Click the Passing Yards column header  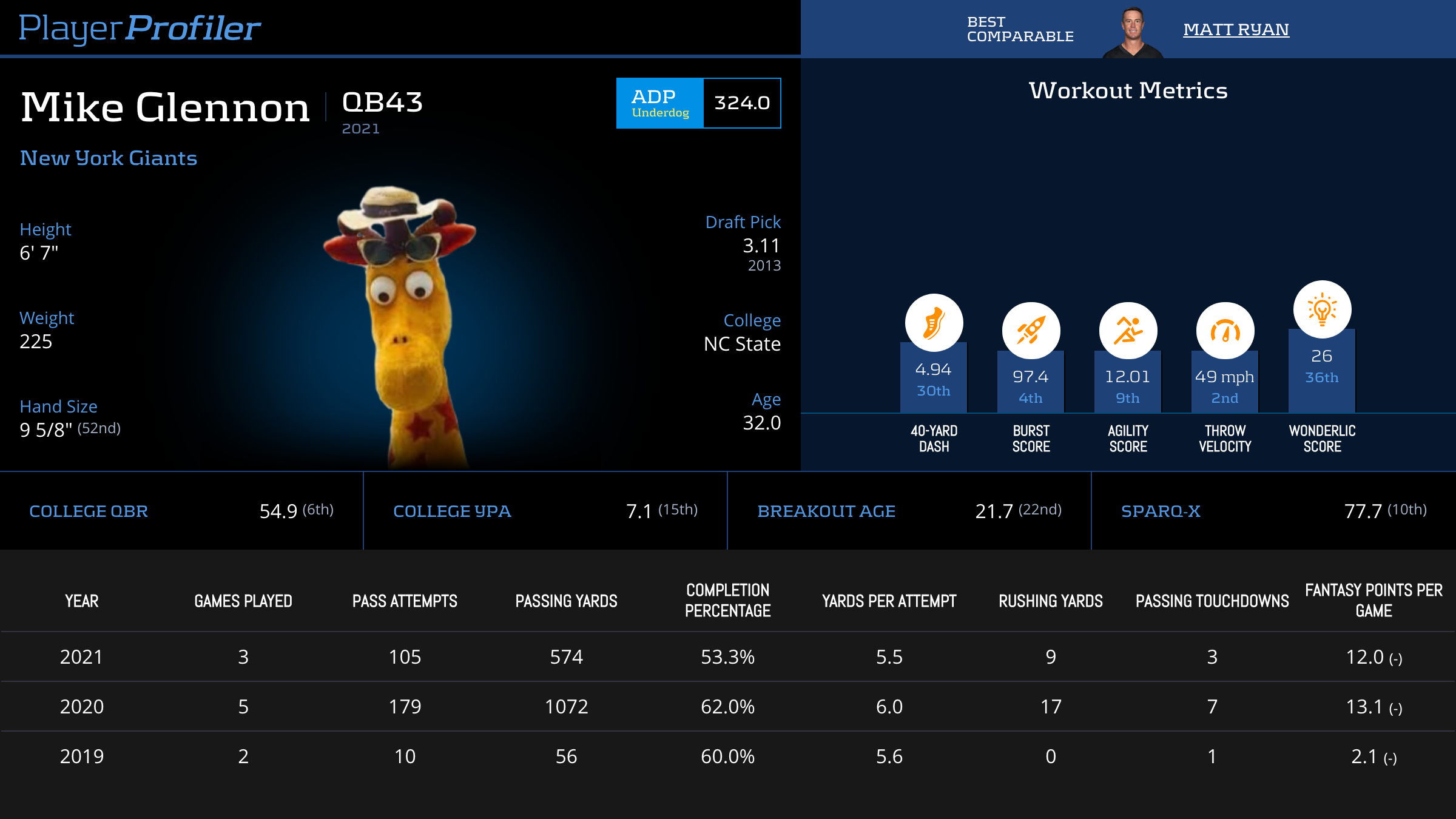tap(566, 601)
